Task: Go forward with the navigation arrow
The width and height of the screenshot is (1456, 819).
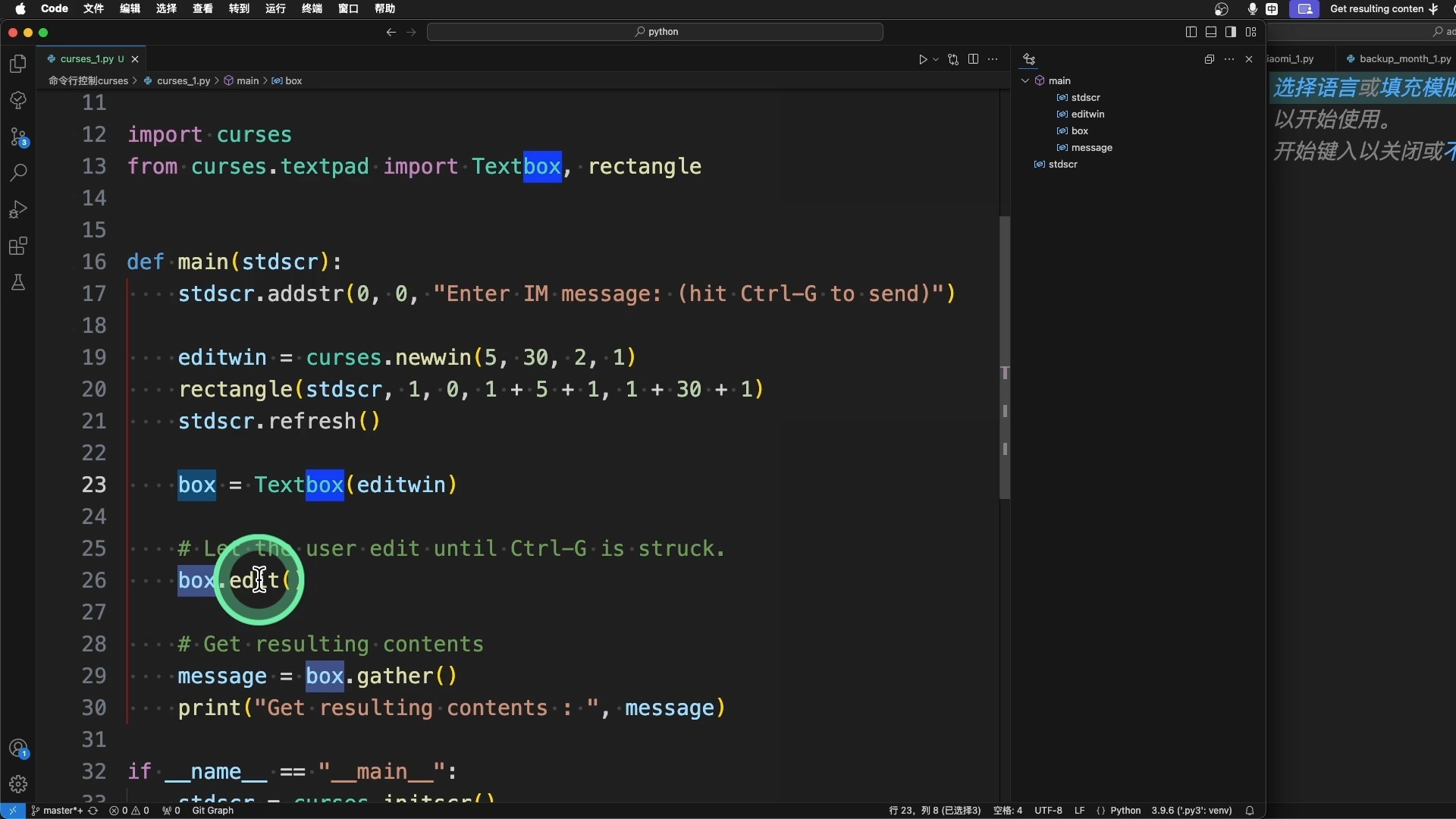Action: 411,32
